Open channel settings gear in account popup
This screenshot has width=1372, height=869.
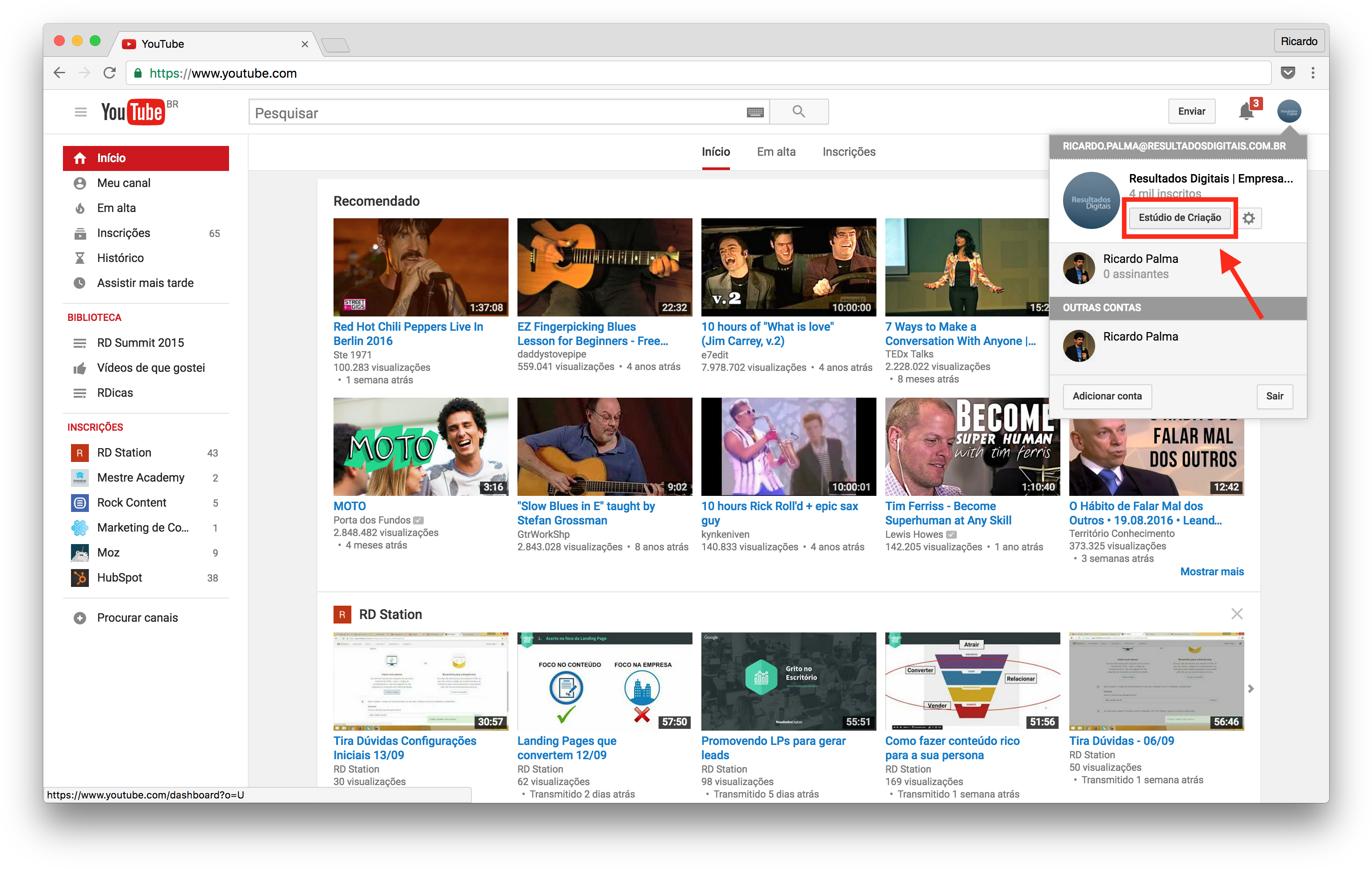click(1249, 217)
